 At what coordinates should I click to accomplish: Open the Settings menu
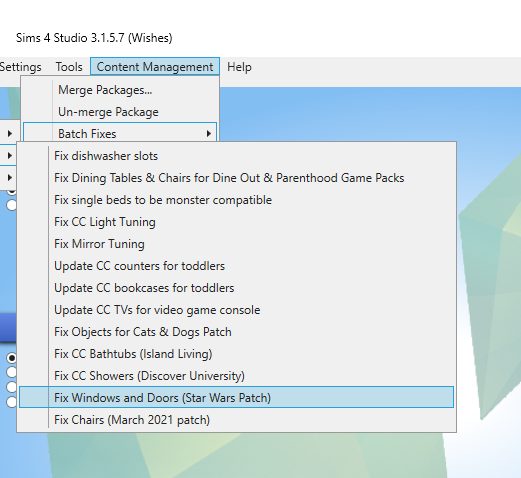[21, 67]
